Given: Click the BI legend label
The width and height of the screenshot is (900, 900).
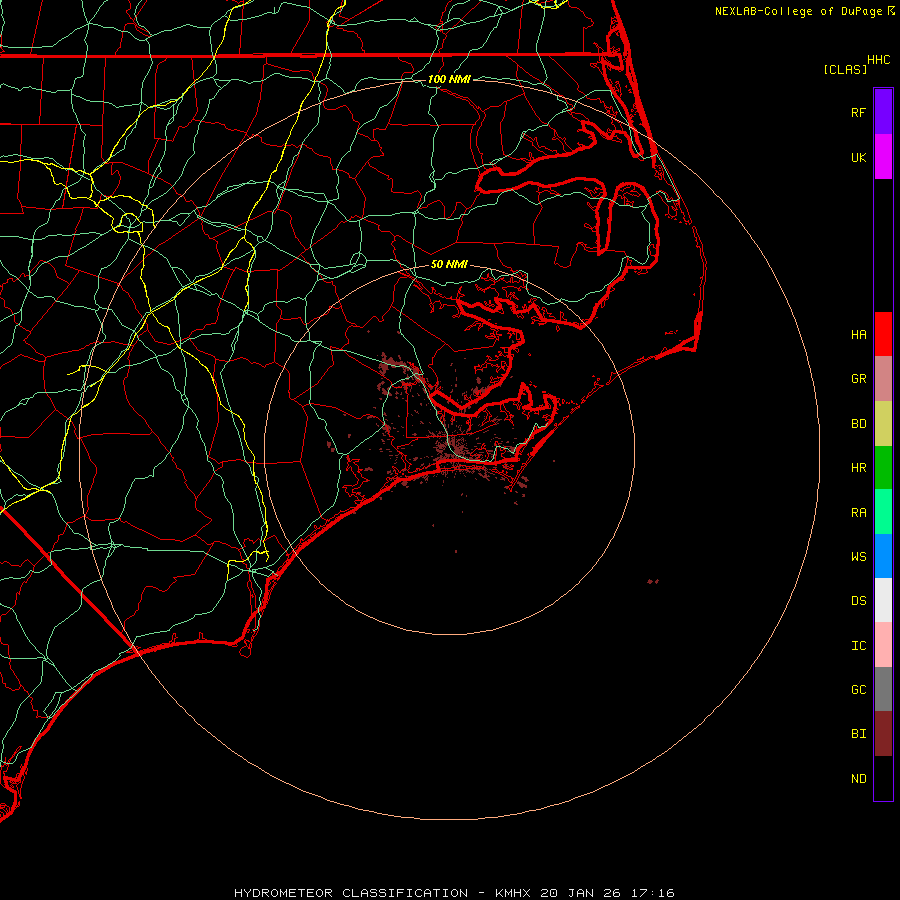Looking at the screenshot, I should coord(858,734).
